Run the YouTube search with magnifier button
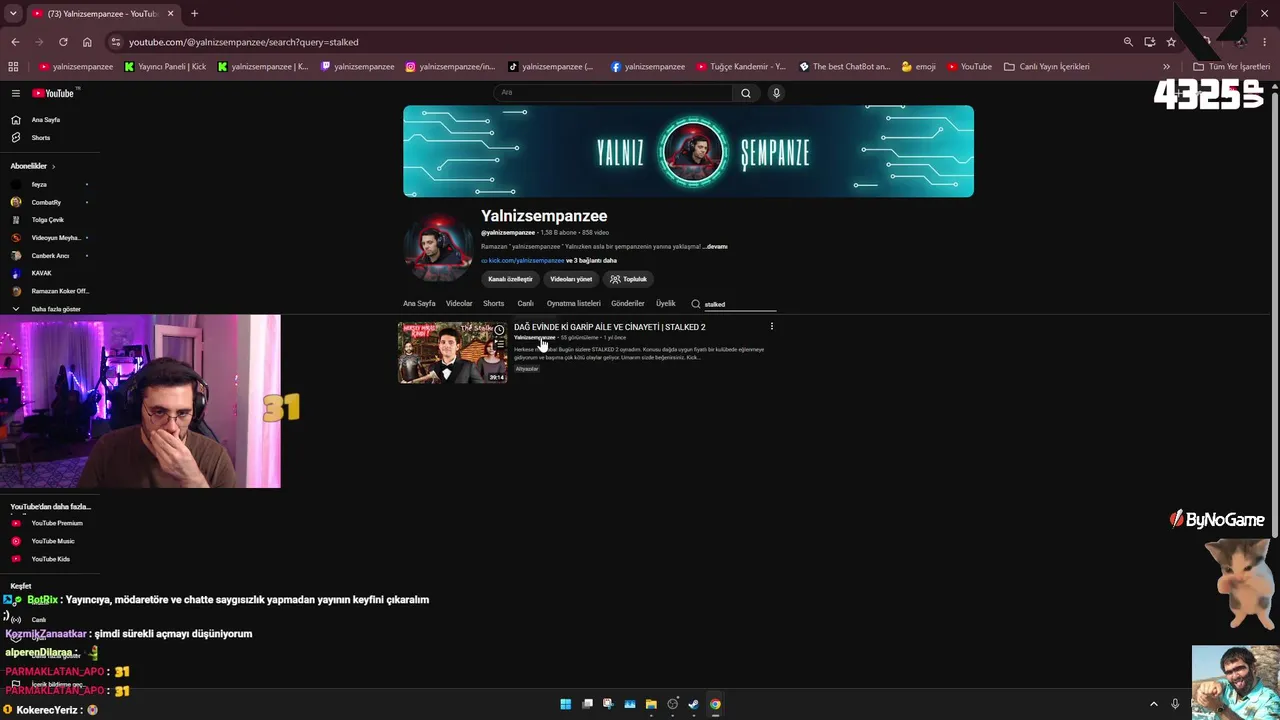Screen dimensions: 1280x720 click(745, 93)
